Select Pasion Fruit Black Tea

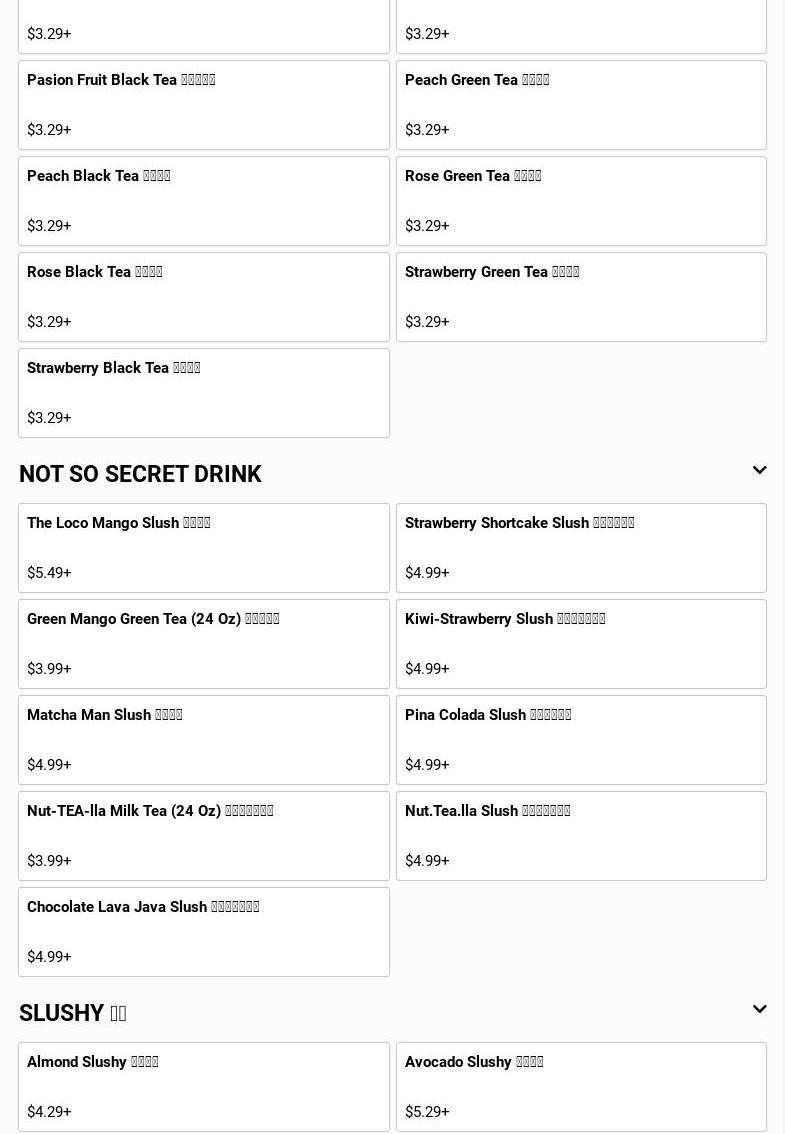point(204,105)
